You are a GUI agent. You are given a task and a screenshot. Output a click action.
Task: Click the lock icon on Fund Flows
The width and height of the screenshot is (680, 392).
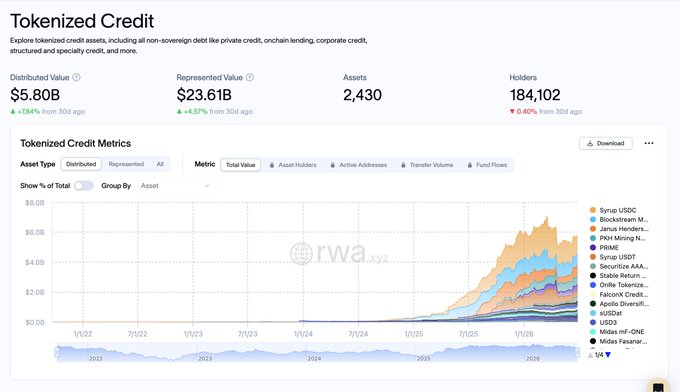click(x=470, y=165)
